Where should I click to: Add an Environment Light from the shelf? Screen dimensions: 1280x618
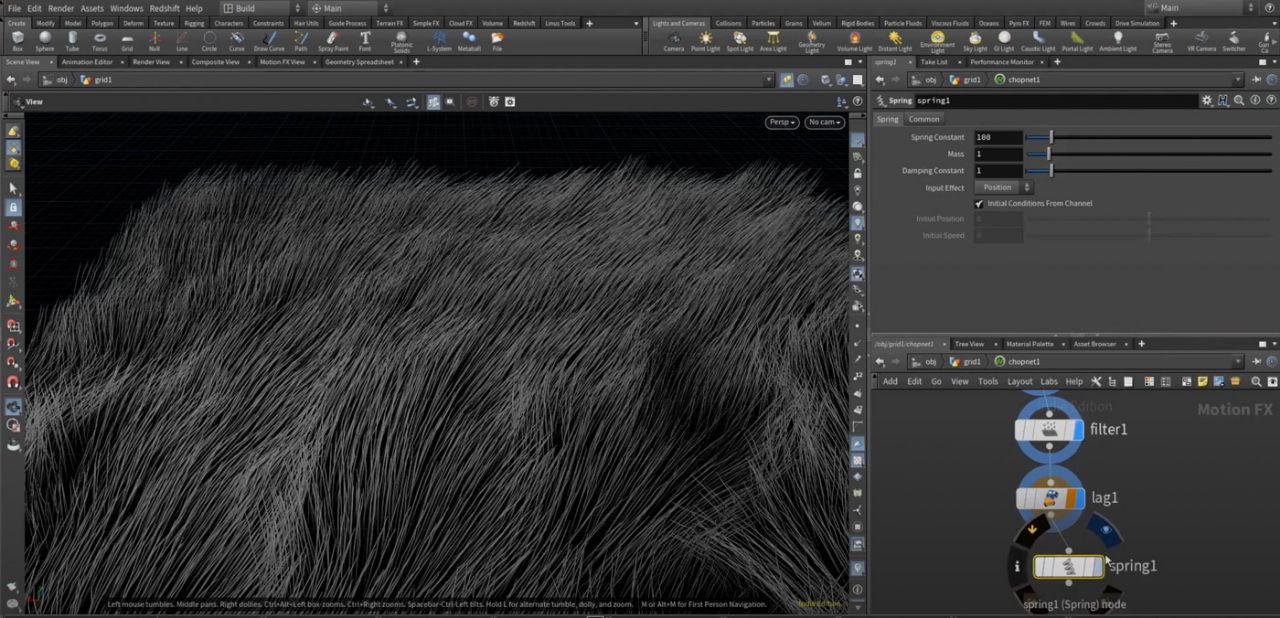tap(937, 43)
